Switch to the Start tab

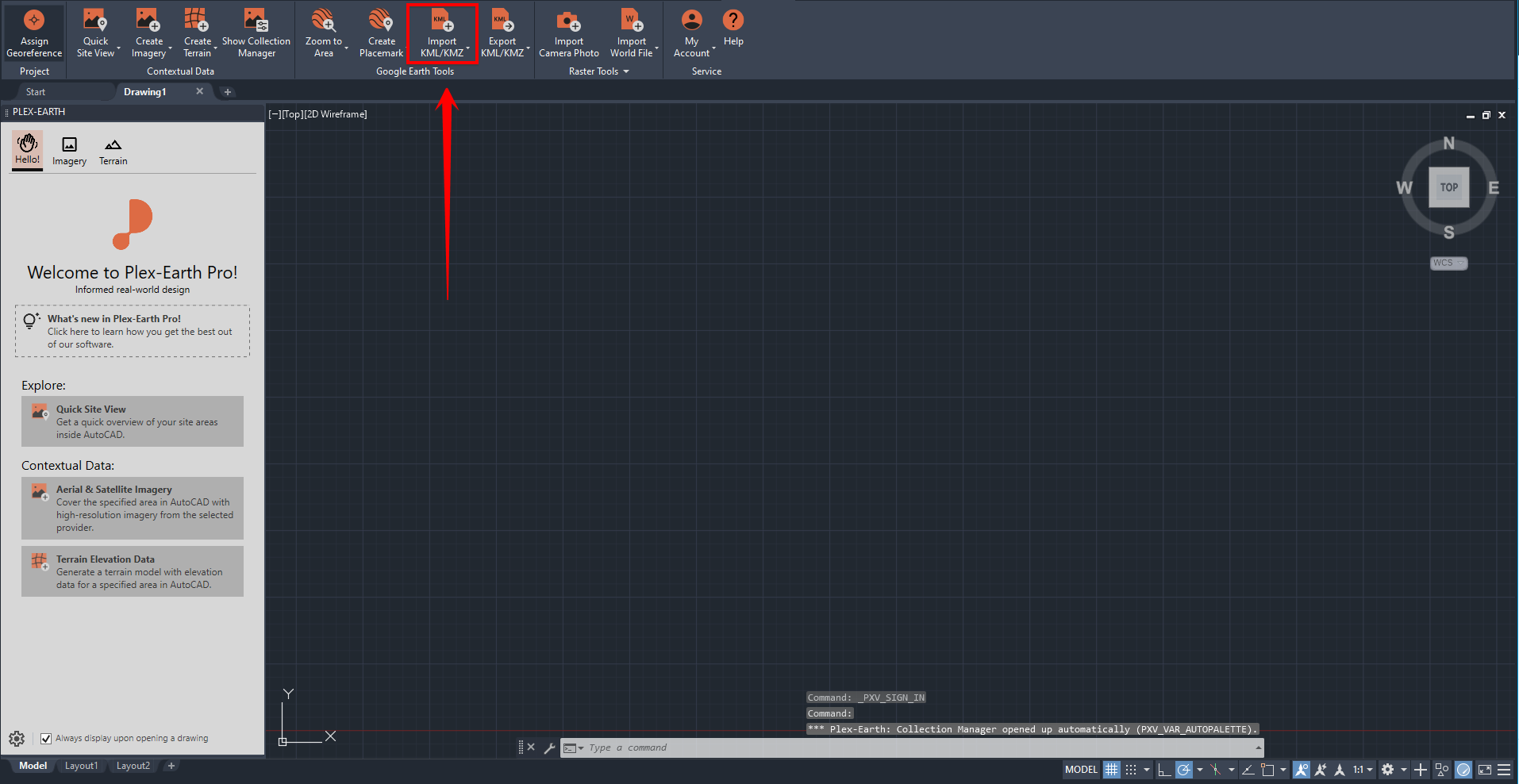(x=36, y=92)
